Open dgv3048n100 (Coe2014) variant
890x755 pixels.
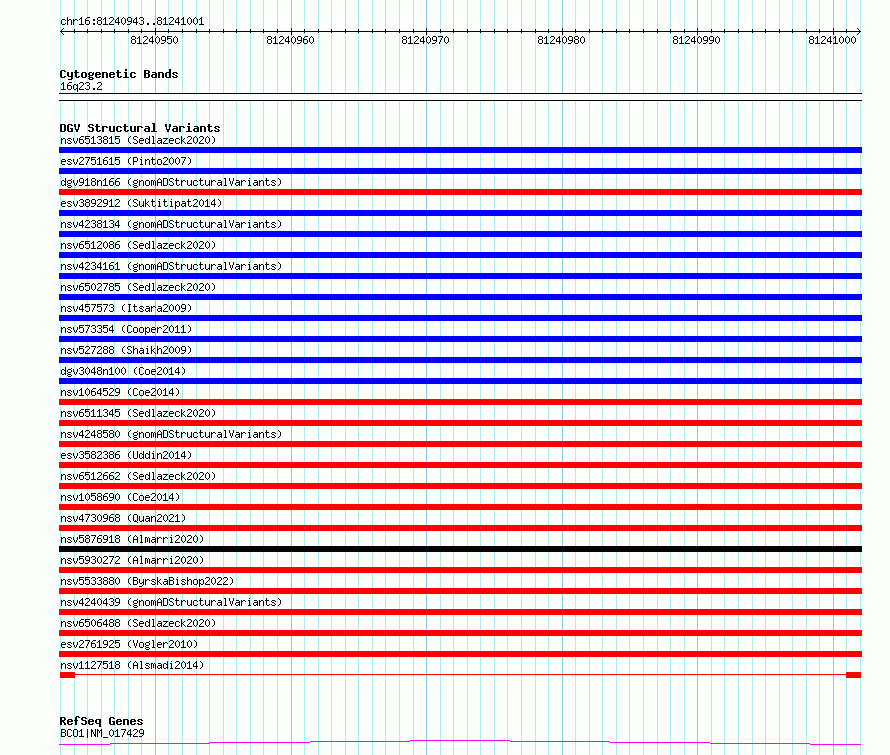coord(123,371)
